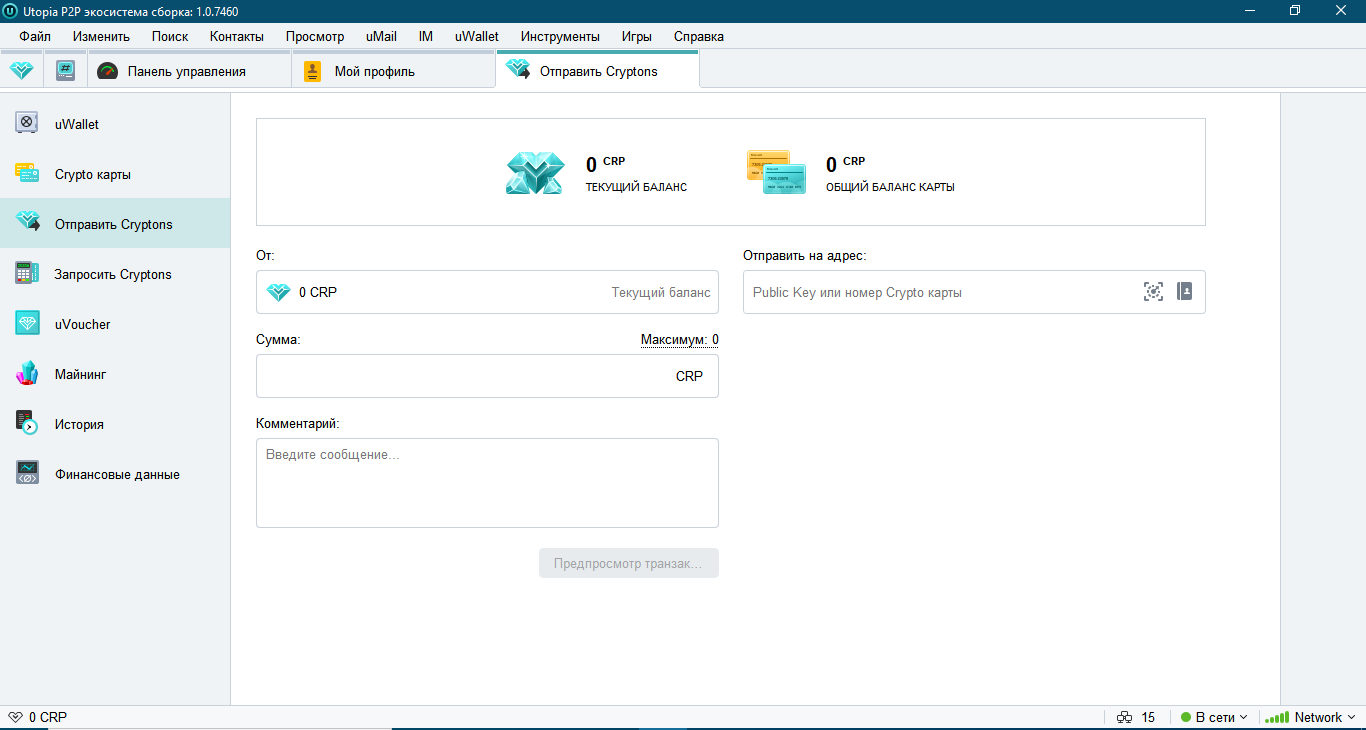Open the uMail menu

click(x=381, y=36)
